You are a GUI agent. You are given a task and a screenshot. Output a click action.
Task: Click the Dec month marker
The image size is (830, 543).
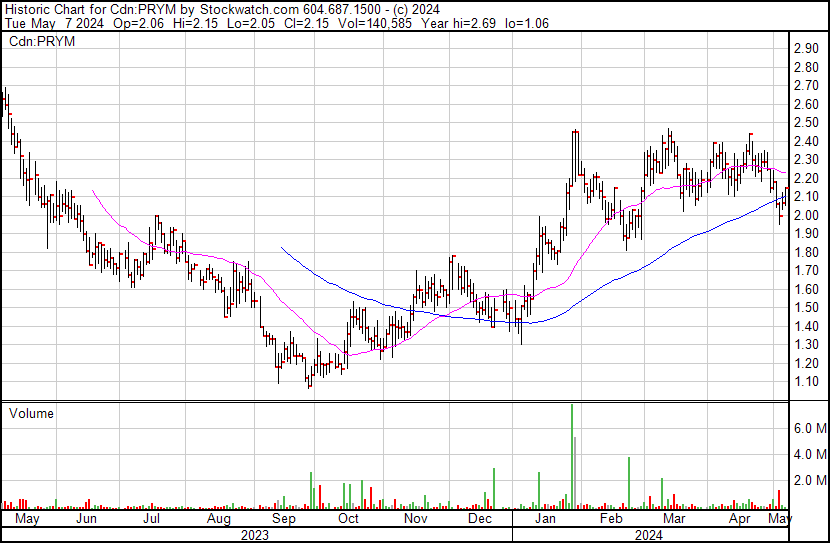pos(480,520)
